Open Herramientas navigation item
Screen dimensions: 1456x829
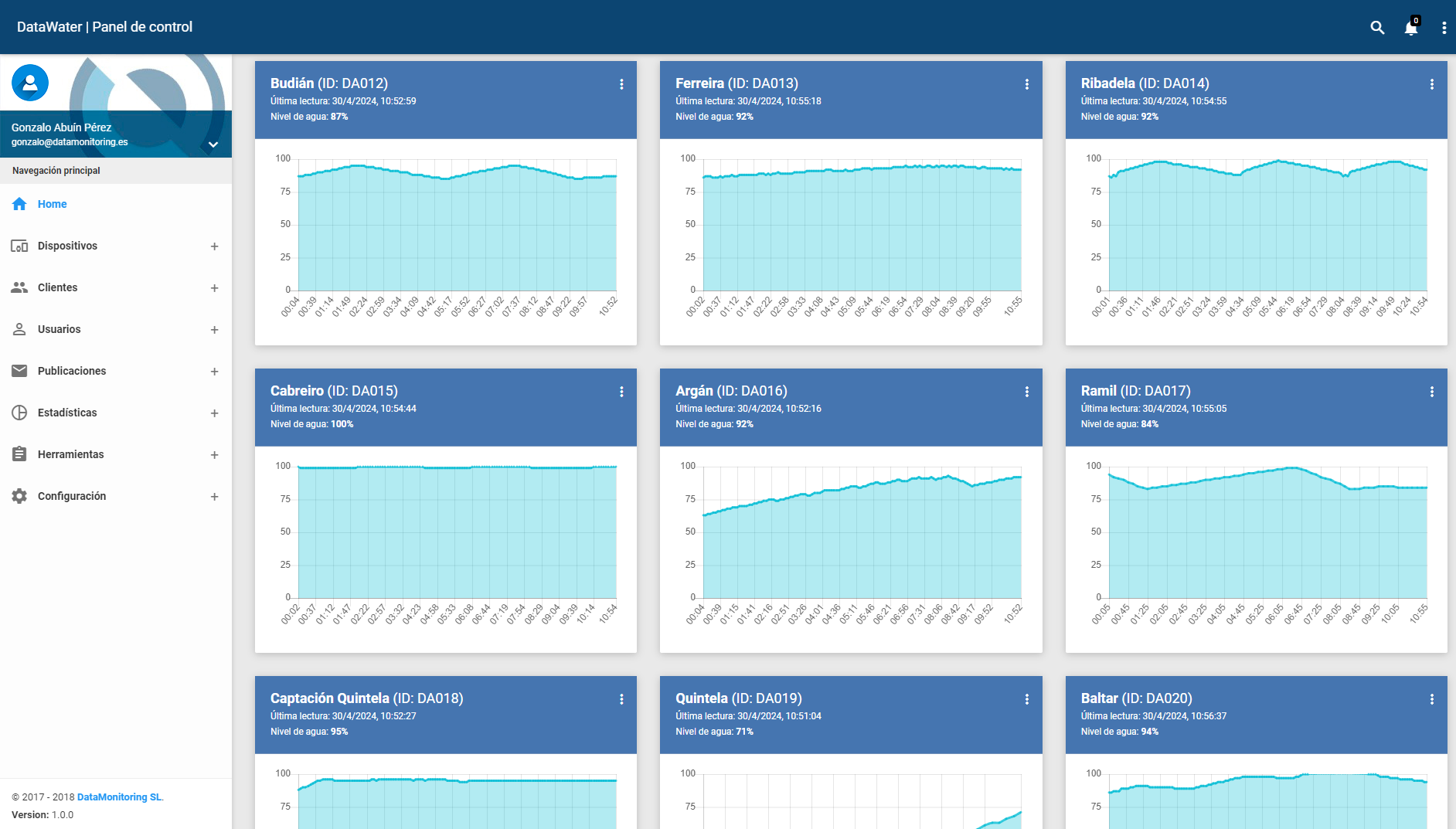pyautogui.click(x=116, y=454)
